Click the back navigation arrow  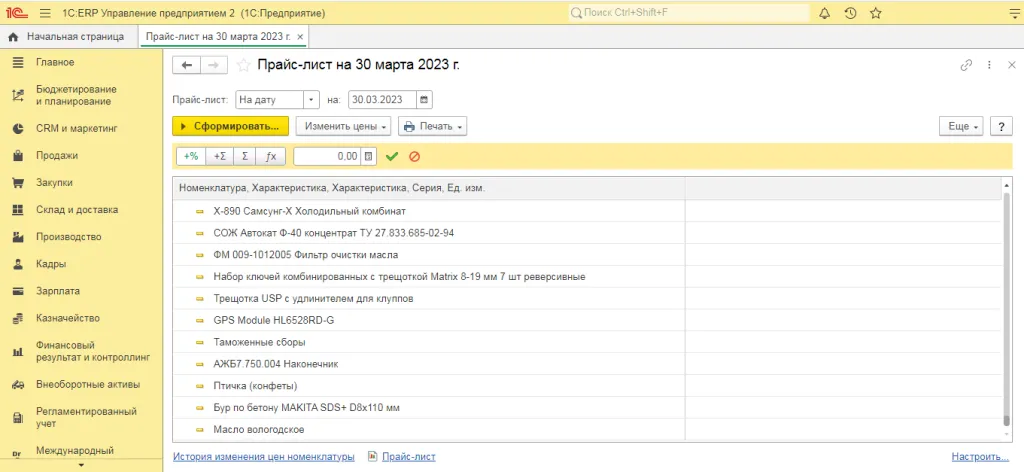(x=187, y=65)
